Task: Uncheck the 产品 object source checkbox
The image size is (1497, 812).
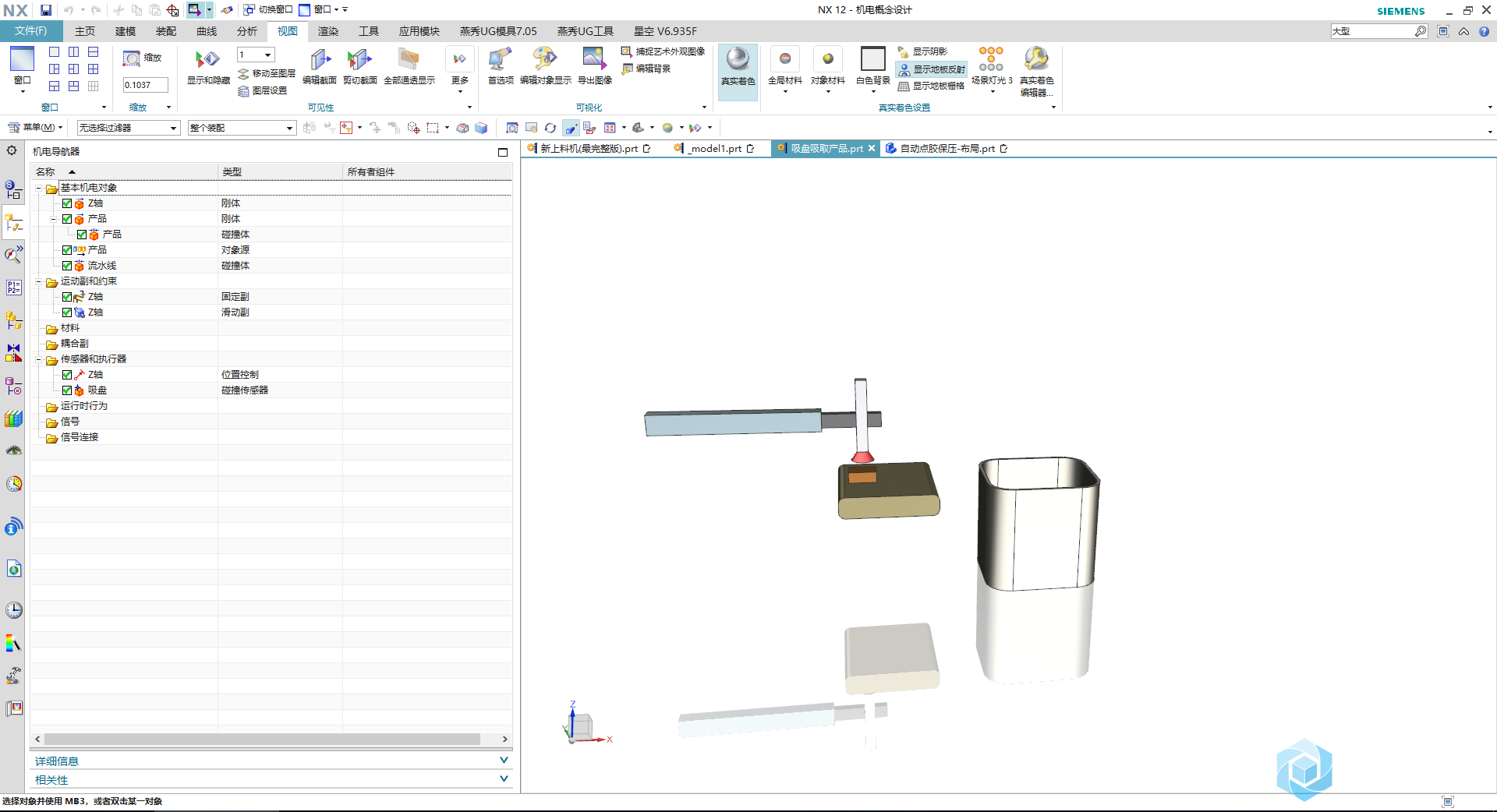Action: tap(67, 250)
